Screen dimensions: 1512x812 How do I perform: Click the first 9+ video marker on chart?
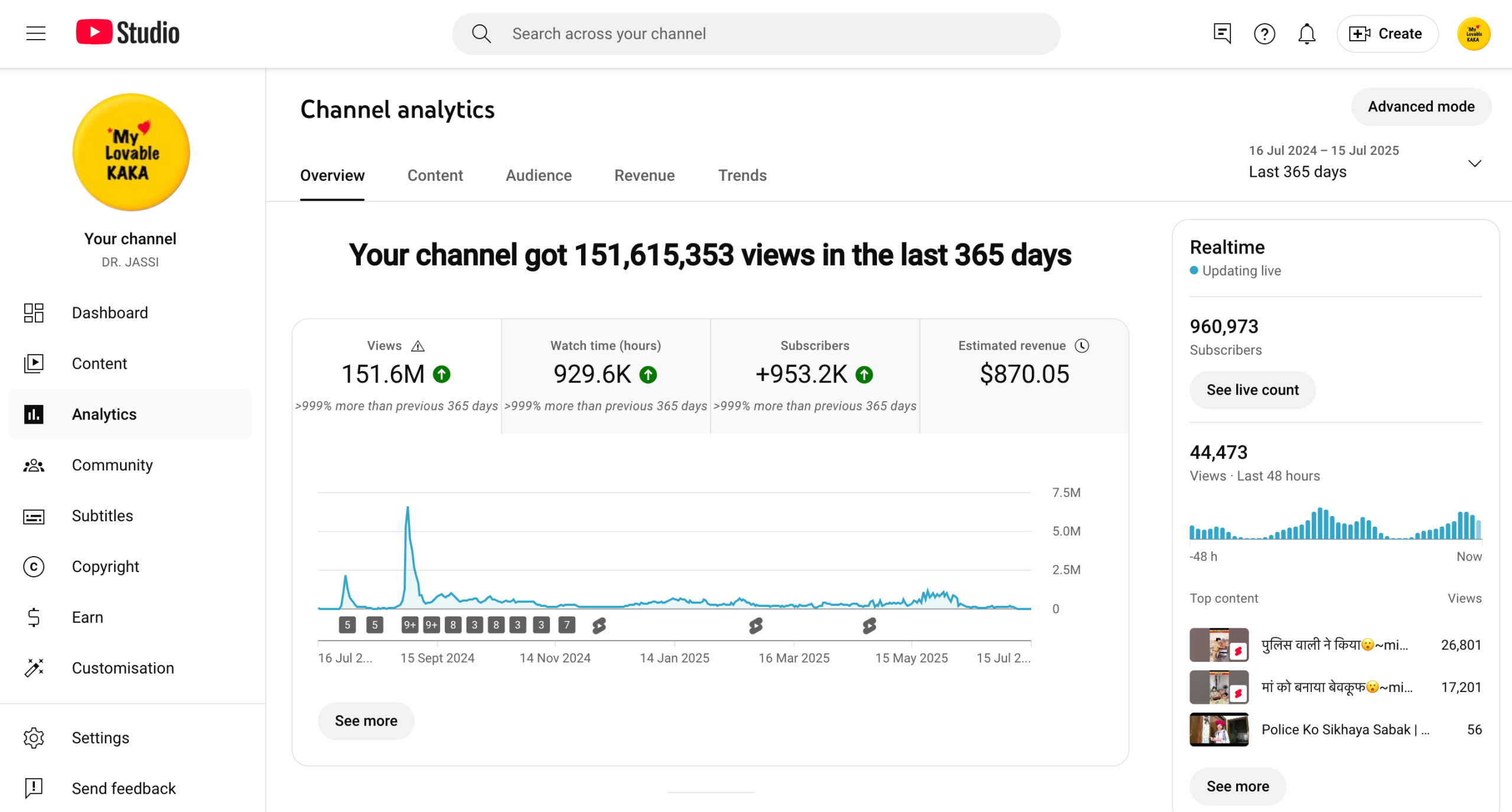tap(409, 625)
